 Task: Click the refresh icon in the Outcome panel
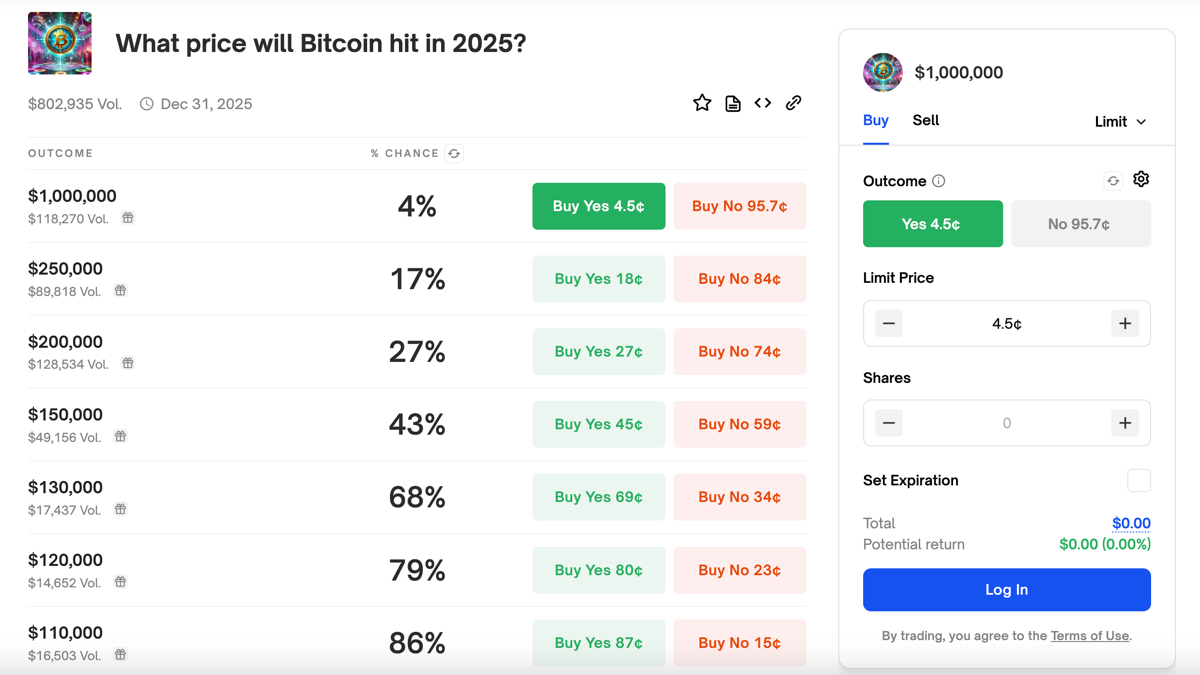coord(1112,179)
